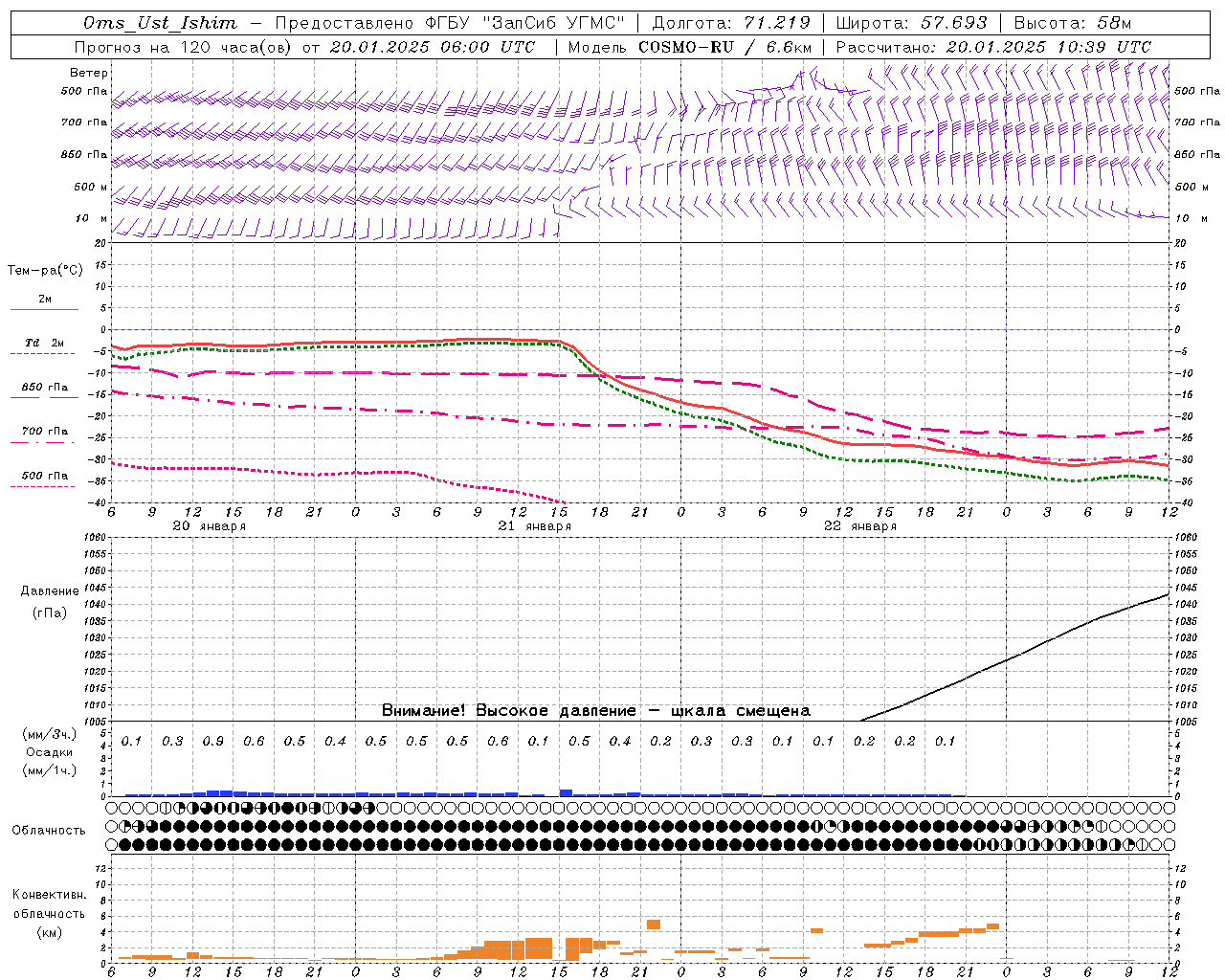The width and height of the screenshot is (1225, 980).
Task: Select the "500 гПа" legend entry beside the temperature chart
Action: [x=45, y=476]
